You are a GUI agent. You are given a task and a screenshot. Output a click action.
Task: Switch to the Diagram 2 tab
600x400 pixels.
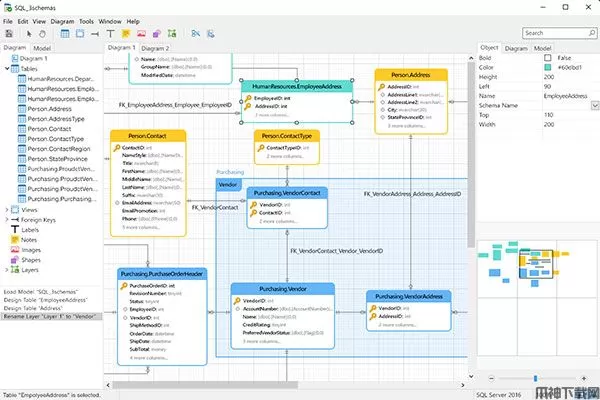[154, 47]
